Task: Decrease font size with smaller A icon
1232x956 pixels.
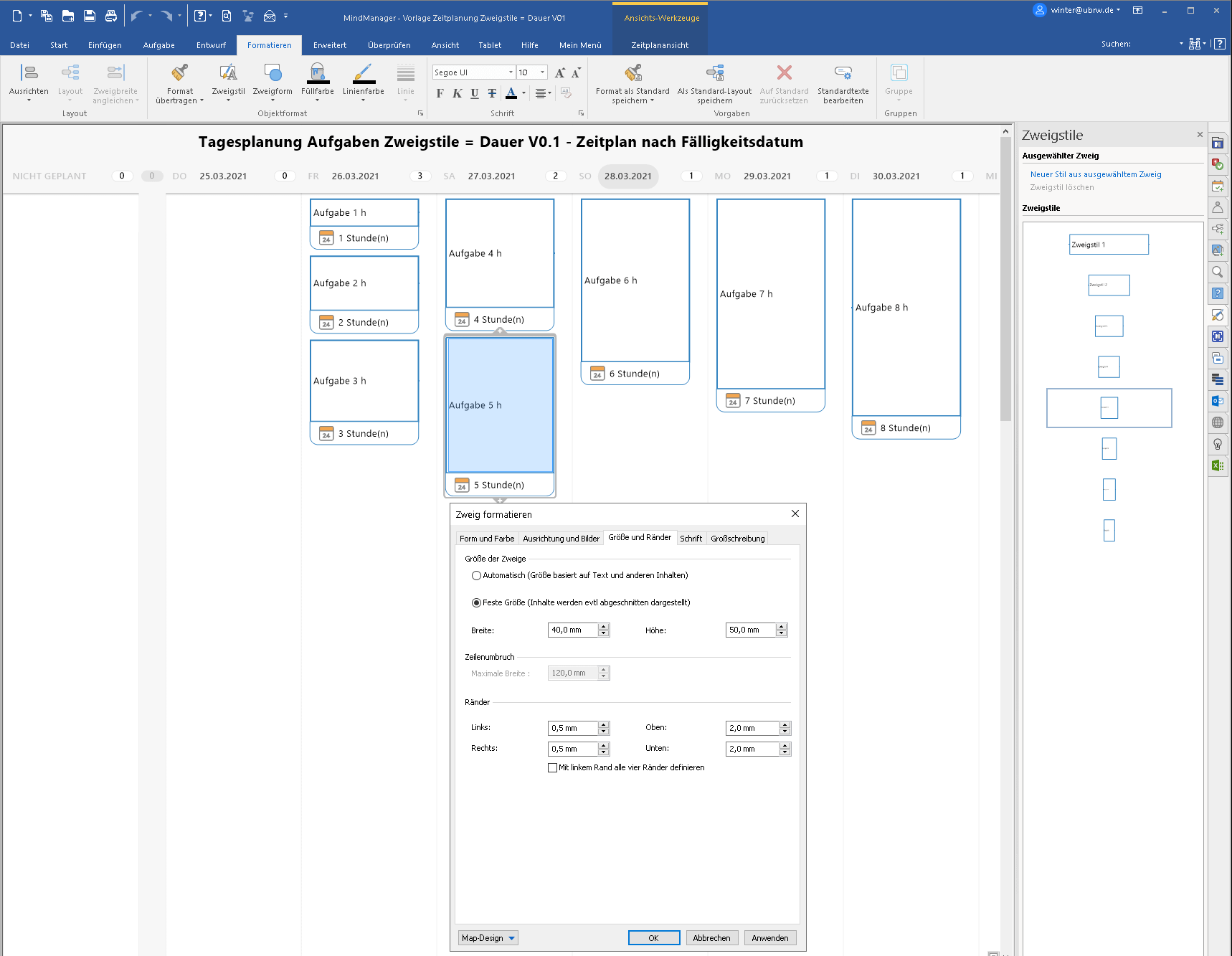Action: click(x=576, y=72)
